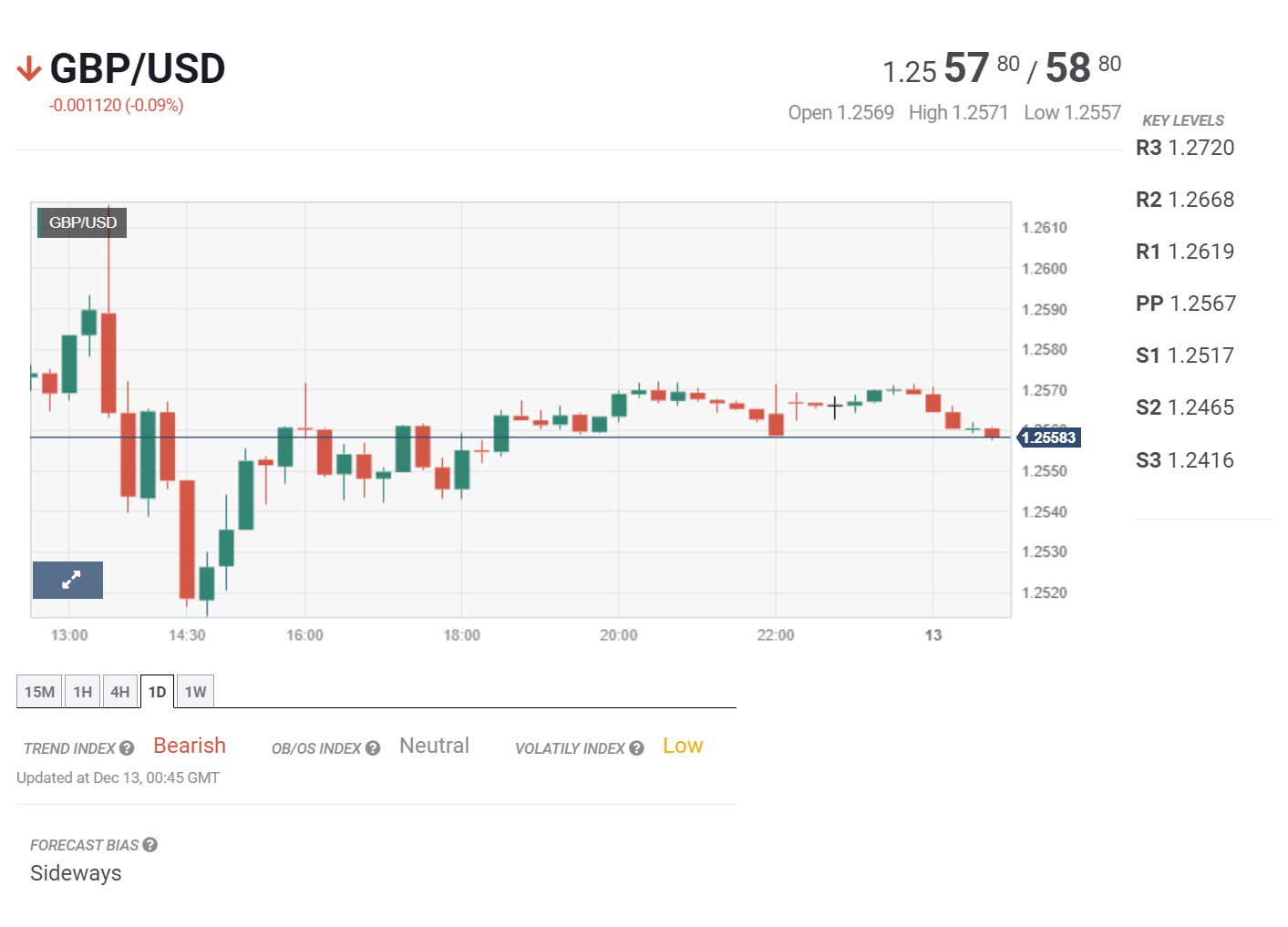This screenshot has height=927, width=1288.
Task: Click the Volatility Index help icon
Action: pyautogui.click(x=636, y=748)
